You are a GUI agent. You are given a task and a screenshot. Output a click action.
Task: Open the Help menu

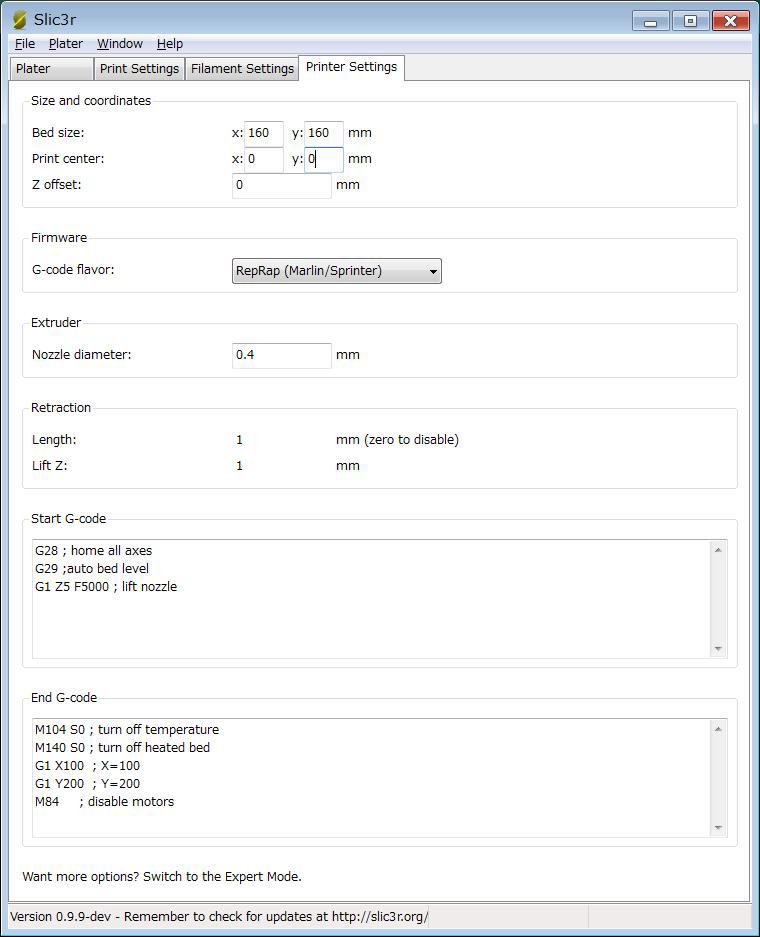tap(170, 44)
